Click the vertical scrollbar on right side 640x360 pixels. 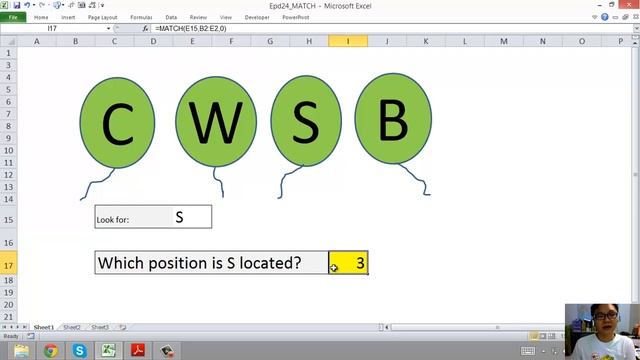(636, 175)
